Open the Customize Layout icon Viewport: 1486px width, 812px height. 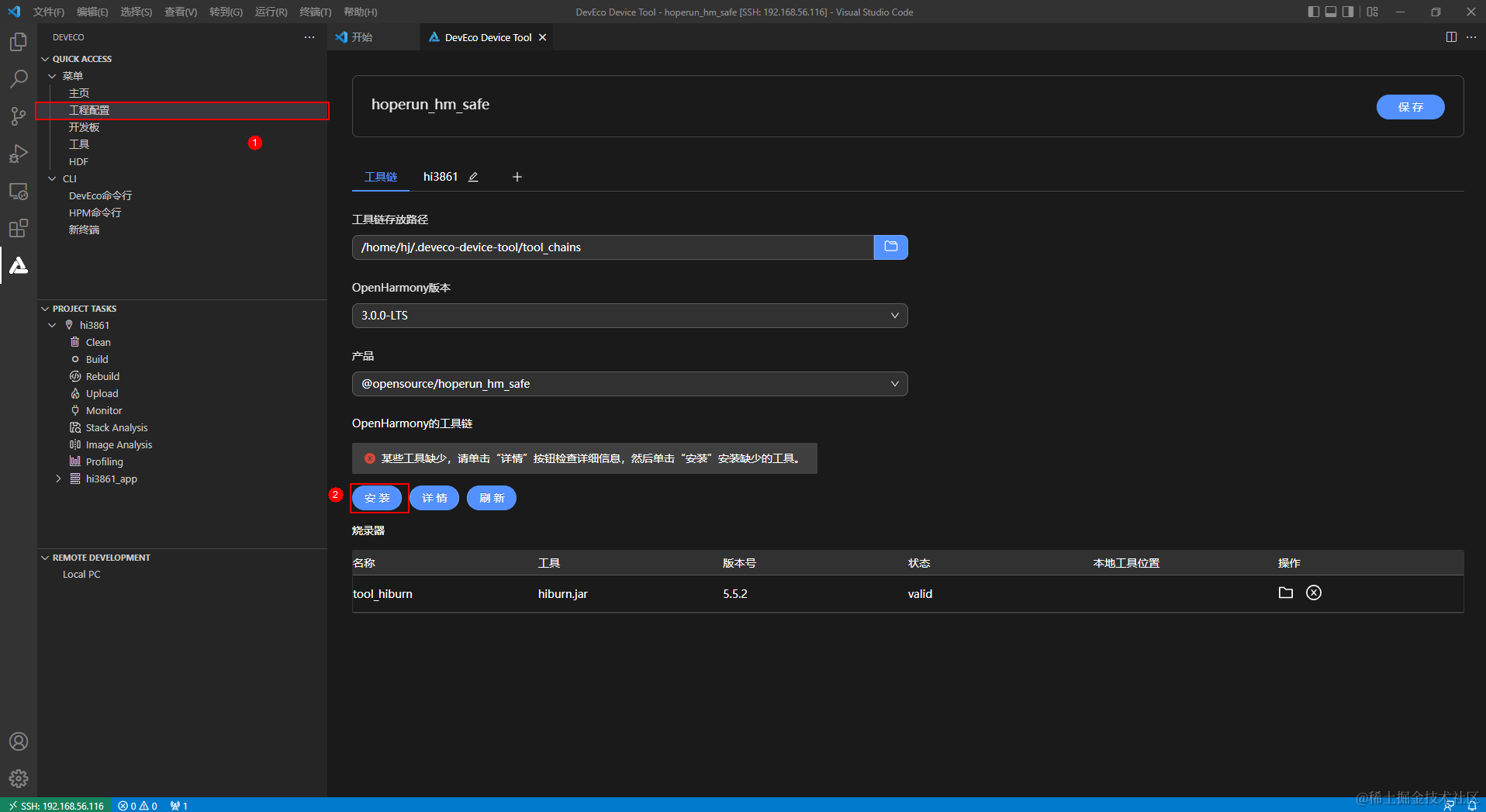[x=1373, y=12]
